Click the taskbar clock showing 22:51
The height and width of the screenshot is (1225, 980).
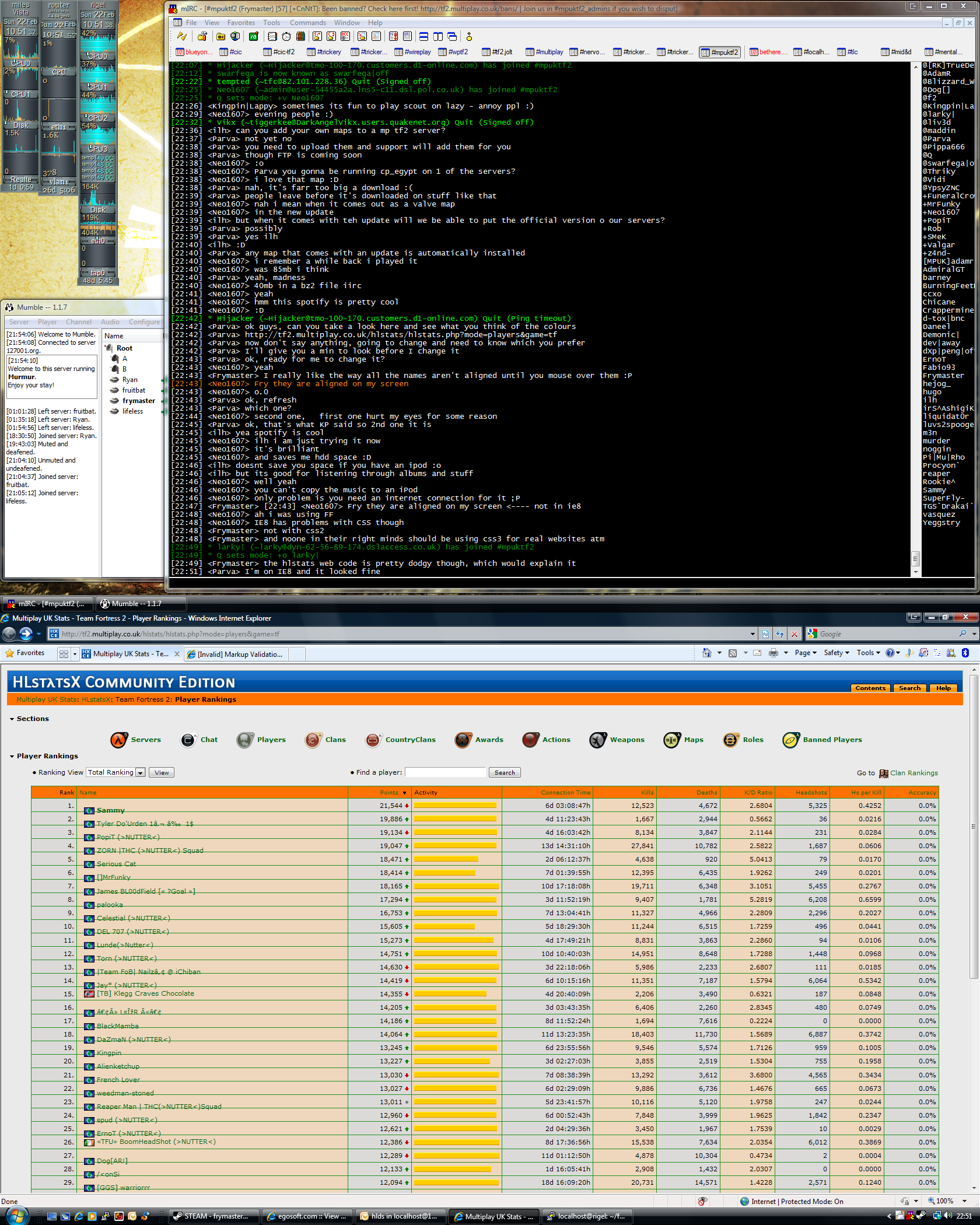point(964,1216)
